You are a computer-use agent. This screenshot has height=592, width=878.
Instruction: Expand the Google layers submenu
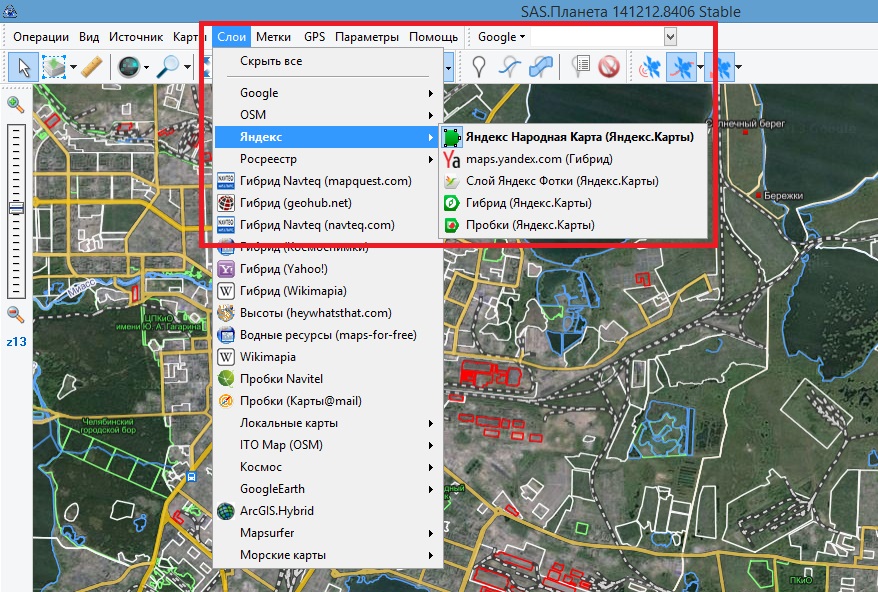(x=328, y=93)
